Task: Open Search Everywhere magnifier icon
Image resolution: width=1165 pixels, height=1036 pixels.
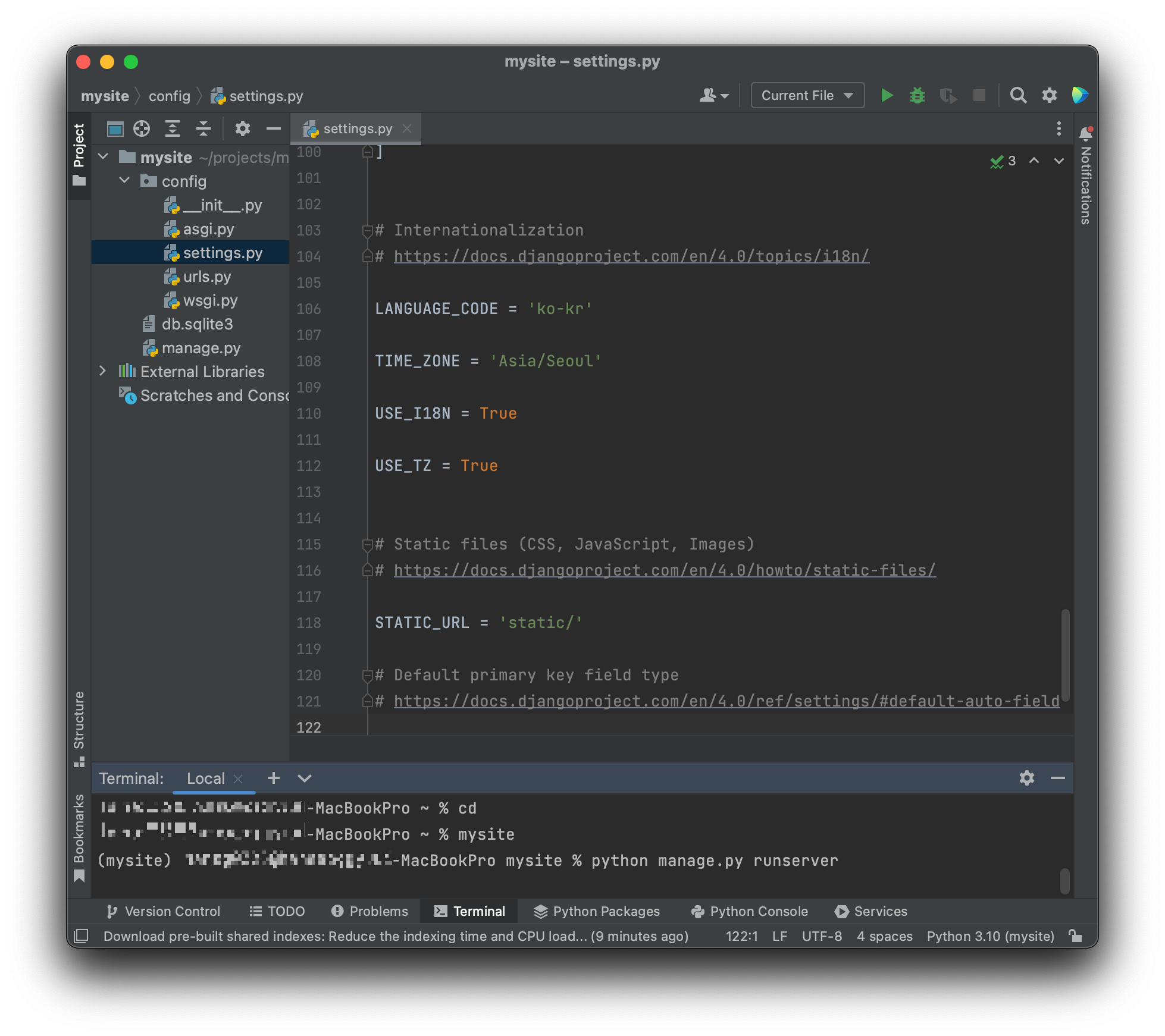Action: (x=1018, y=96)
